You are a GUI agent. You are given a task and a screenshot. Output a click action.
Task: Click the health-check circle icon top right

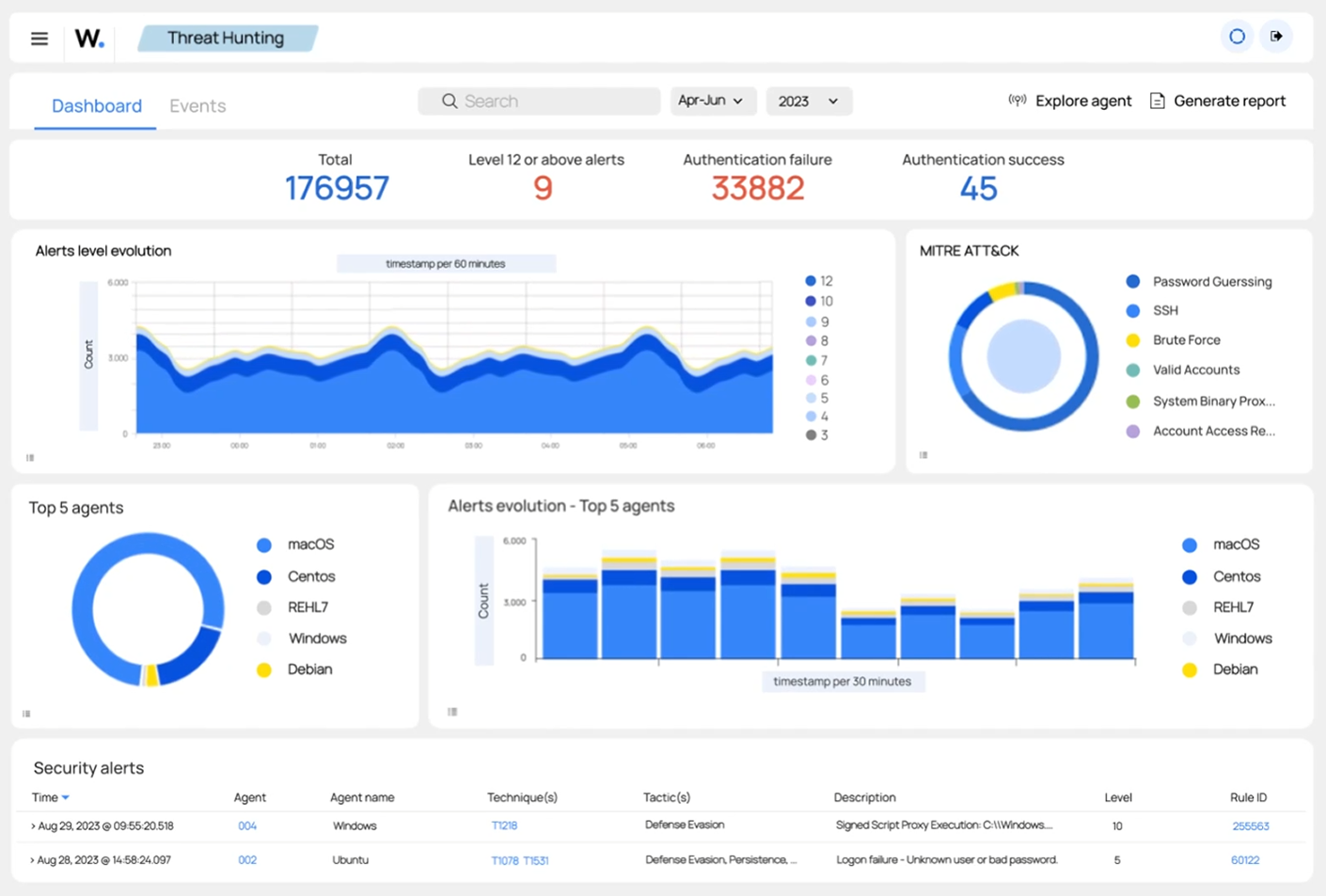[x=1237, y=36]
